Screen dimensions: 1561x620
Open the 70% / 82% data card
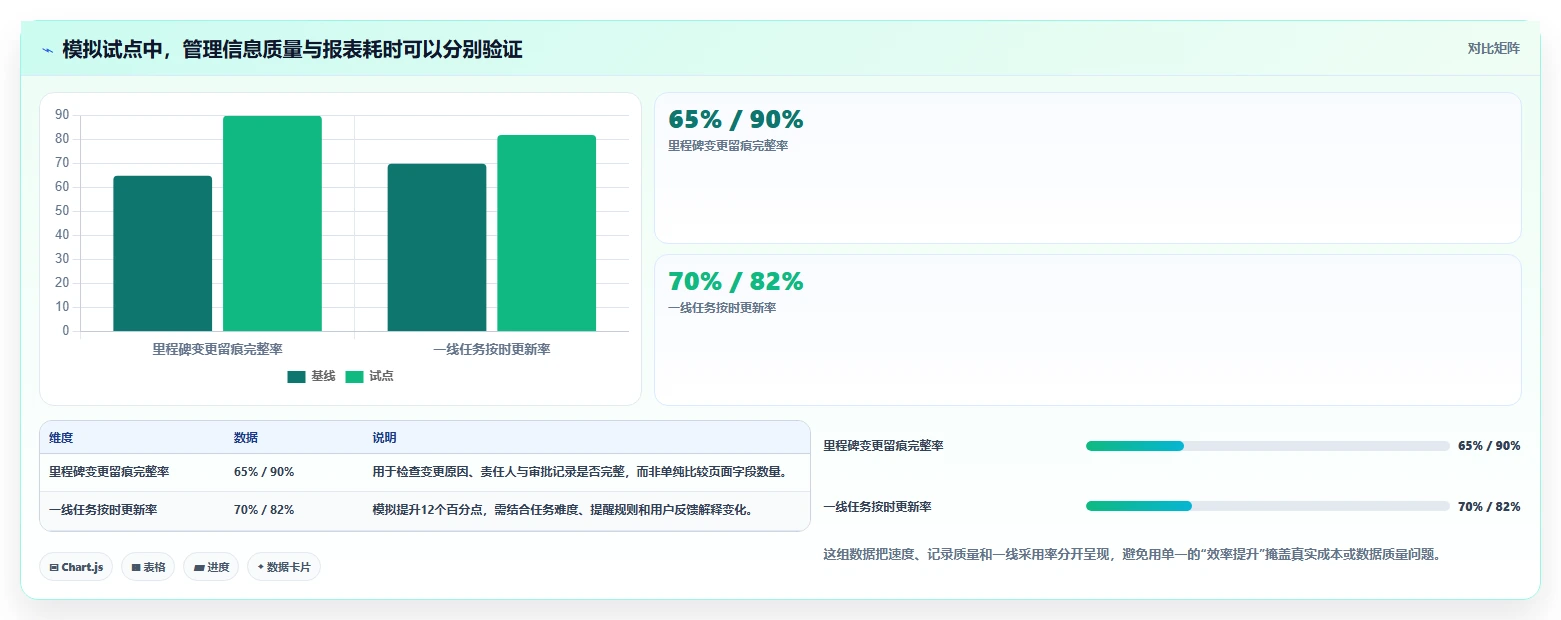[1088, 330]
